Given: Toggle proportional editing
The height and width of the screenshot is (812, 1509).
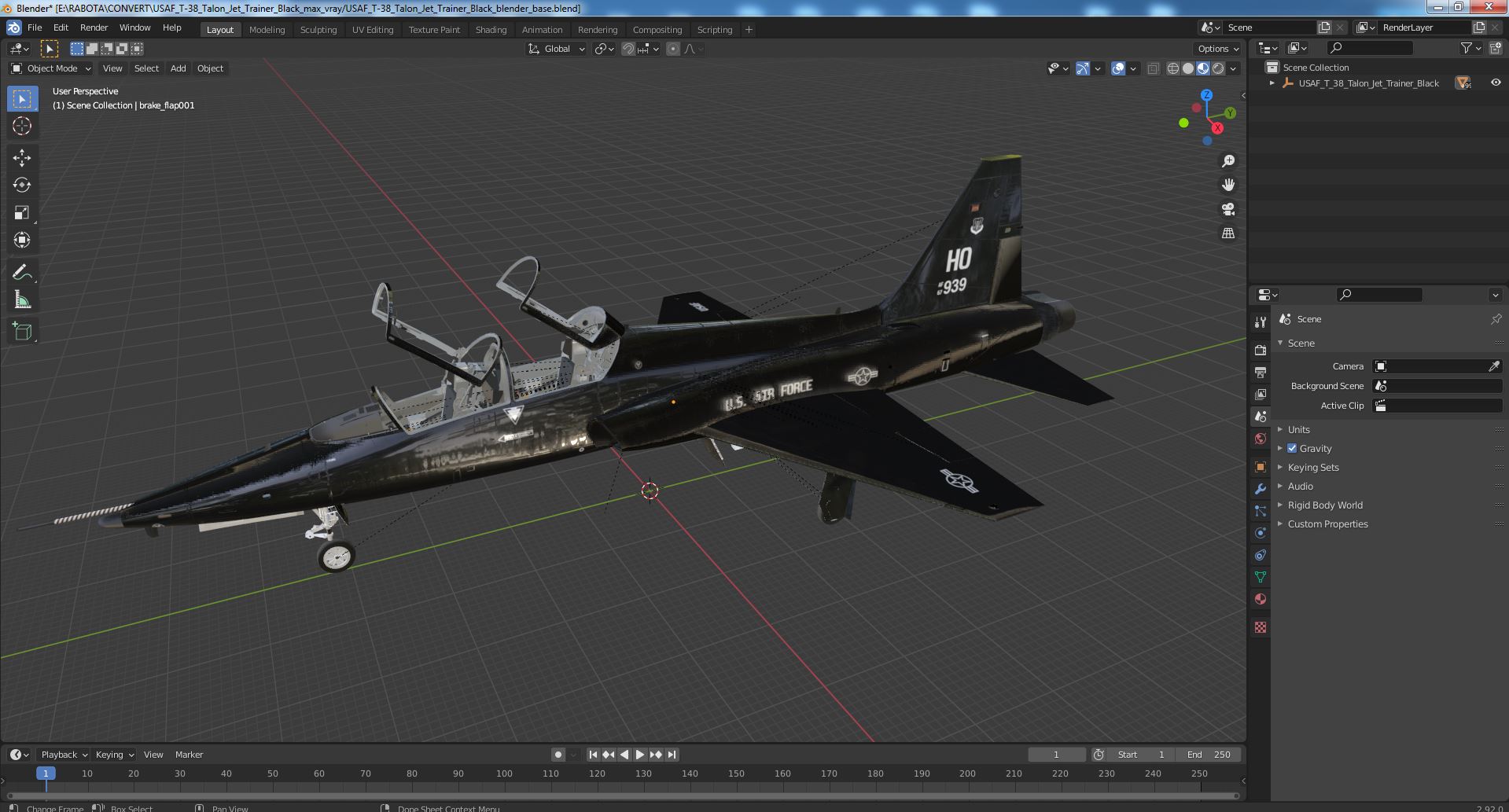Looking at the screenshot, I should point(673,49).
